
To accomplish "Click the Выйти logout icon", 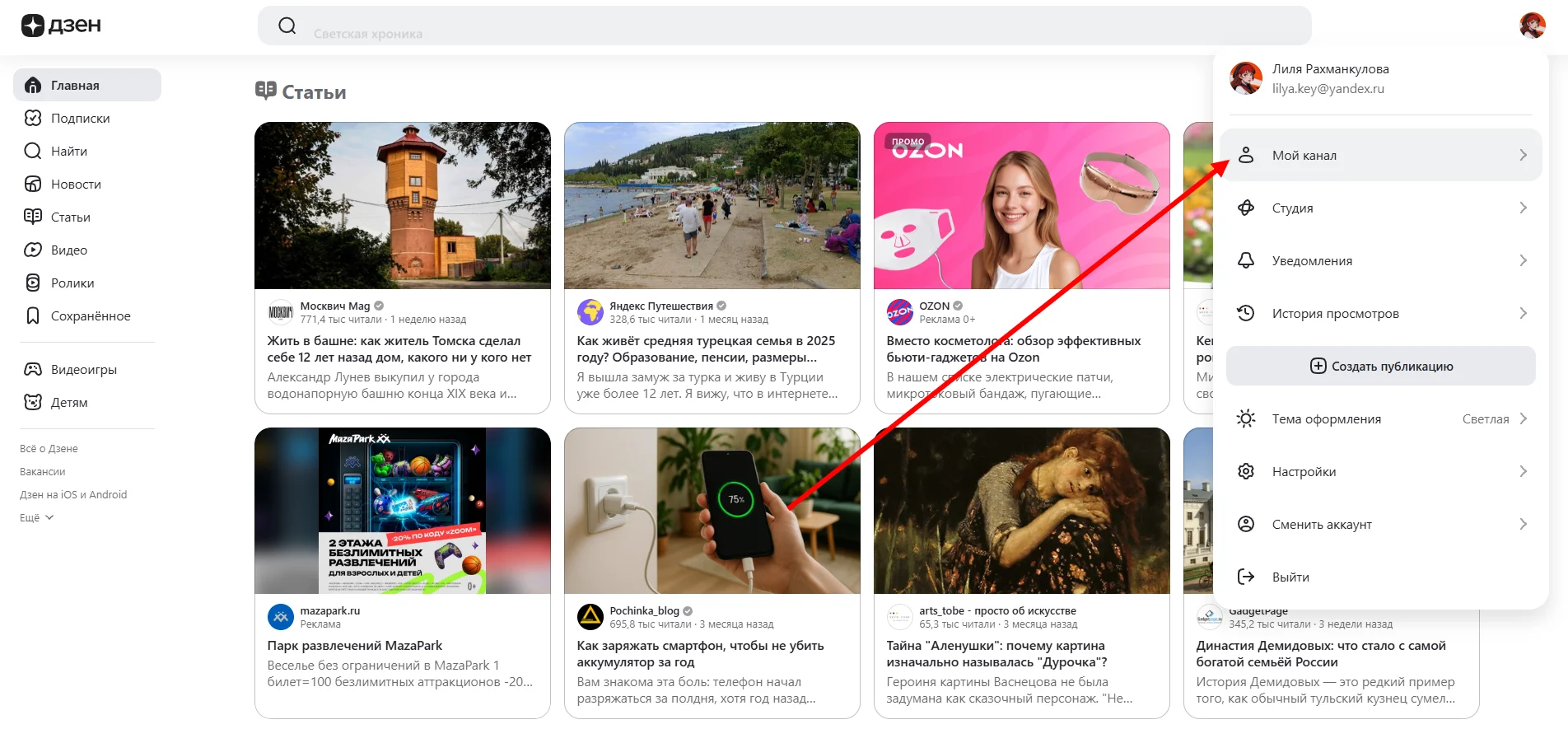I will (x=1246, y=577).
